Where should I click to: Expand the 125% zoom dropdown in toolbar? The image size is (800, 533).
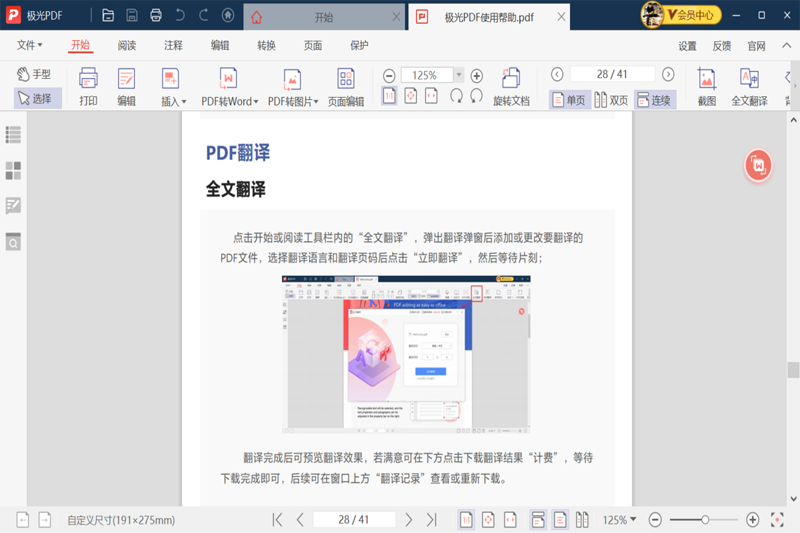[x=459, y=75]
